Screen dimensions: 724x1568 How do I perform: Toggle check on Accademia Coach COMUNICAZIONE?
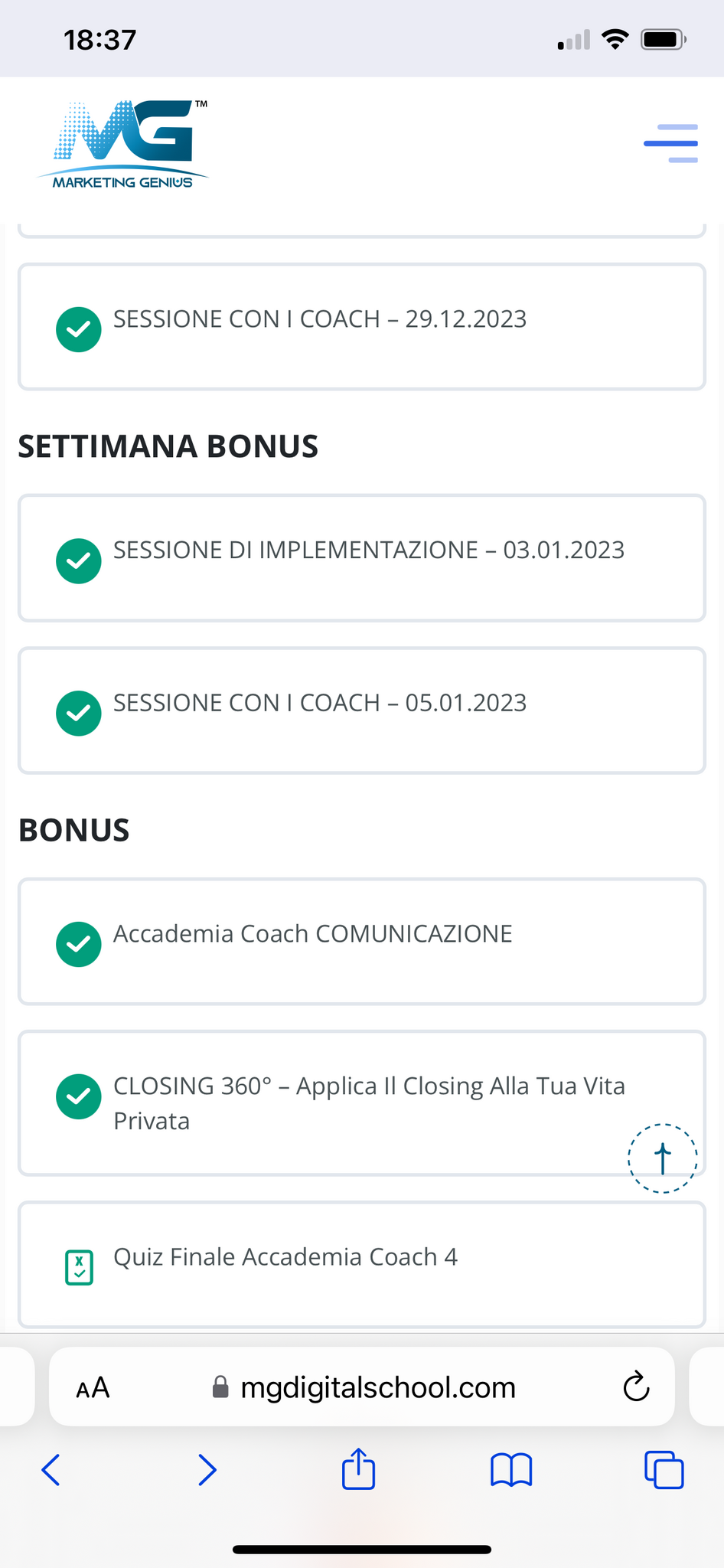click(79, 945)
